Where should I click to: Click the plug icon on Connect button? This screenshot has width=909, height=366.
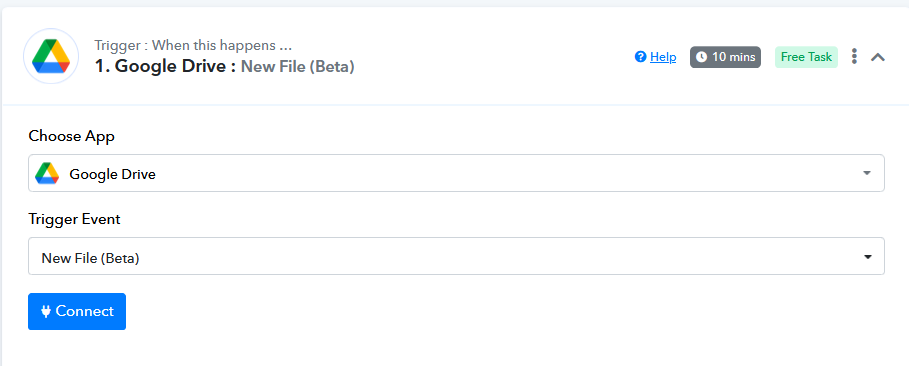(x=46, y=311)
